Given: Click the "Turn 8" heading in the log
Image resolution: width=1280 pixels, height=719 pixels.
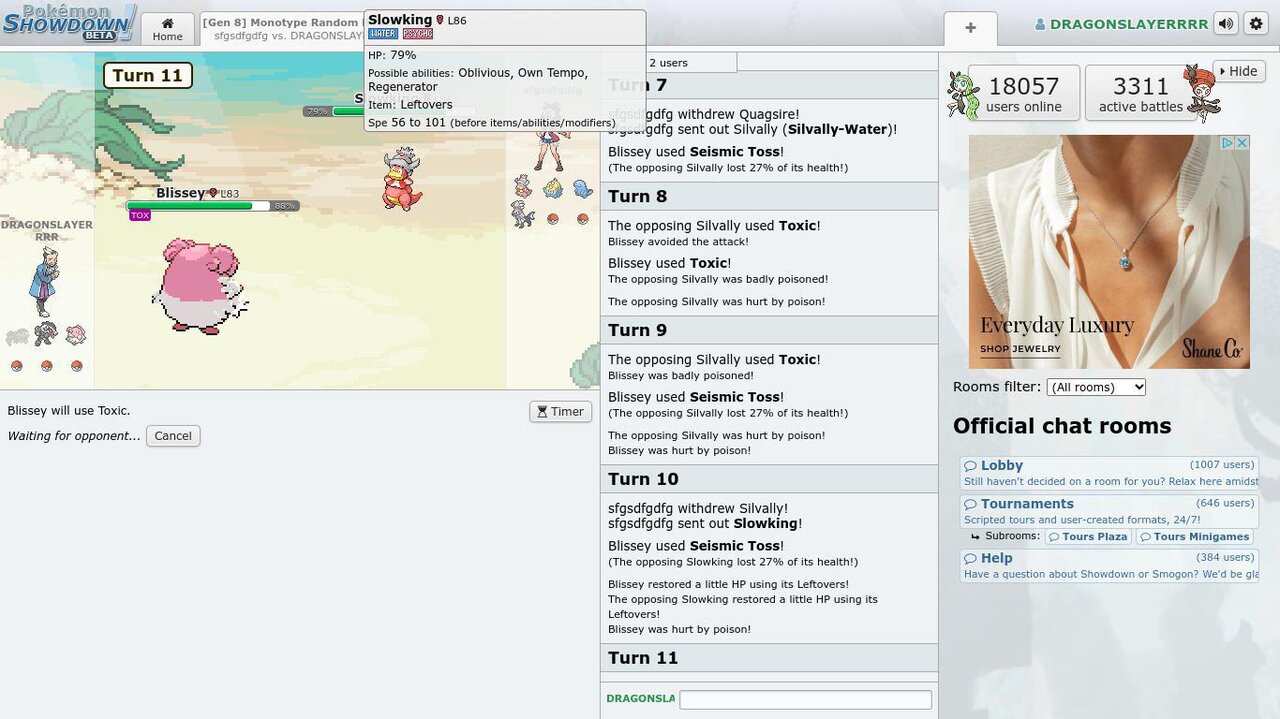Looking at the screenshot, I should click(x=637, y=196).
